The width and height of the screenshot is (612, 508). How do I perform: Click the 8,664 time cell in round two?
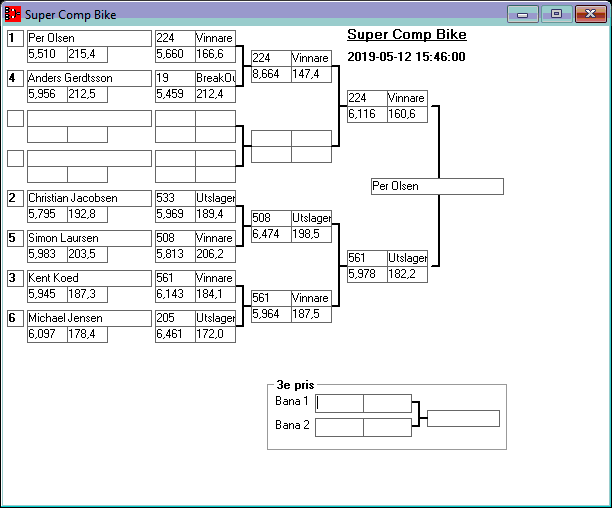point(270,74)
